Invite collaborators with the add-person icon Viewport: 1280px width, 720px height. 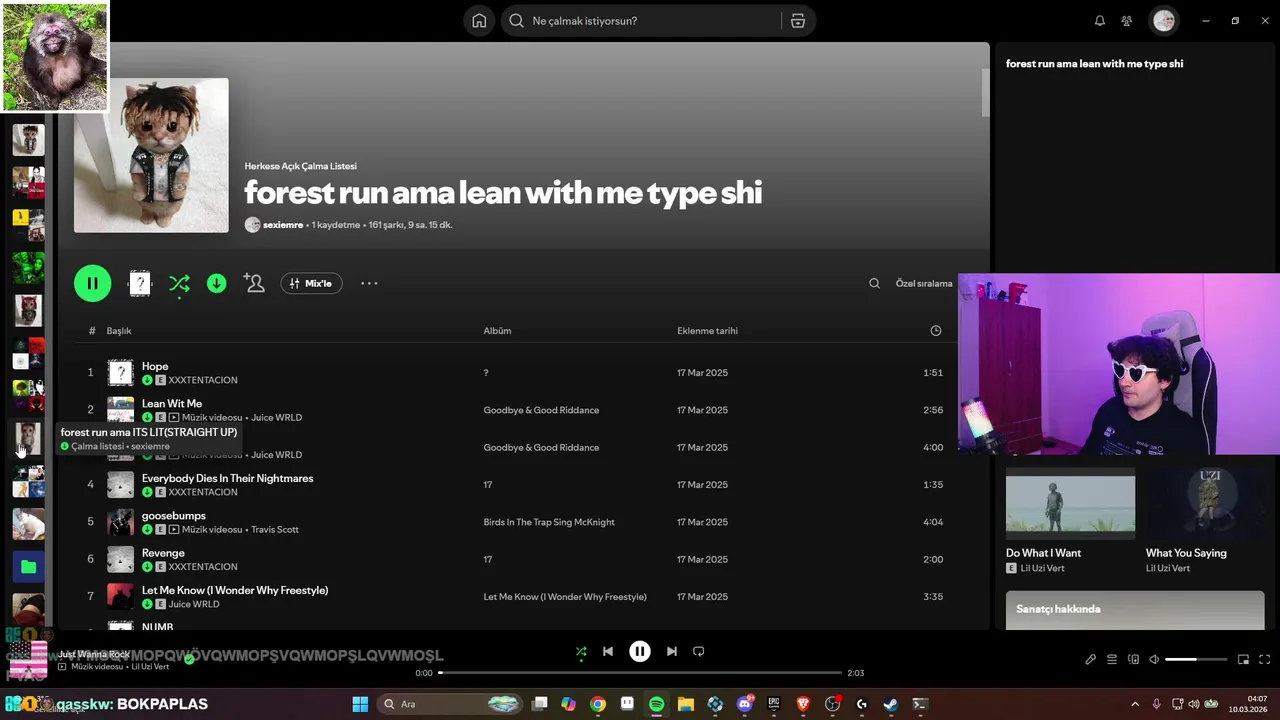(254, 284)
